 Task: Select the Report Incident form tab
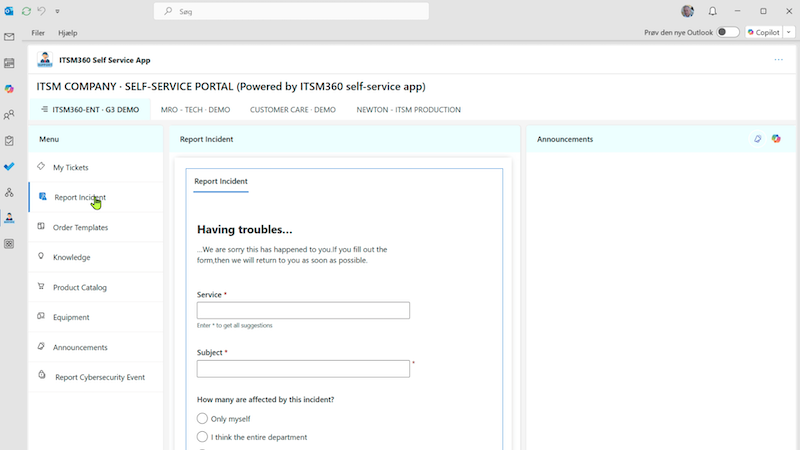[x=221, y=182]
